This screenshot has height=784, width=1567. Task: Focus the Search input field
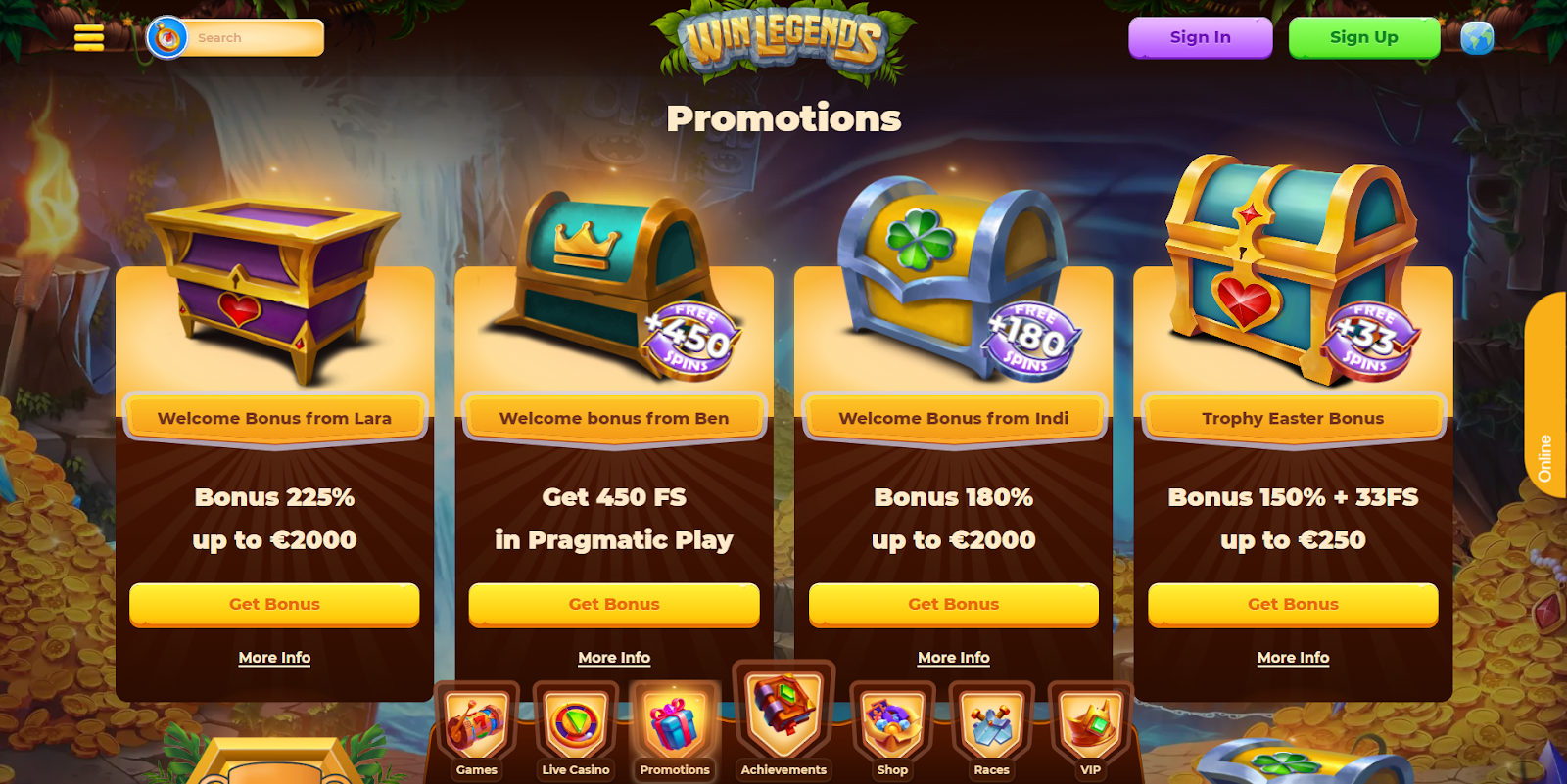point(255,38)
